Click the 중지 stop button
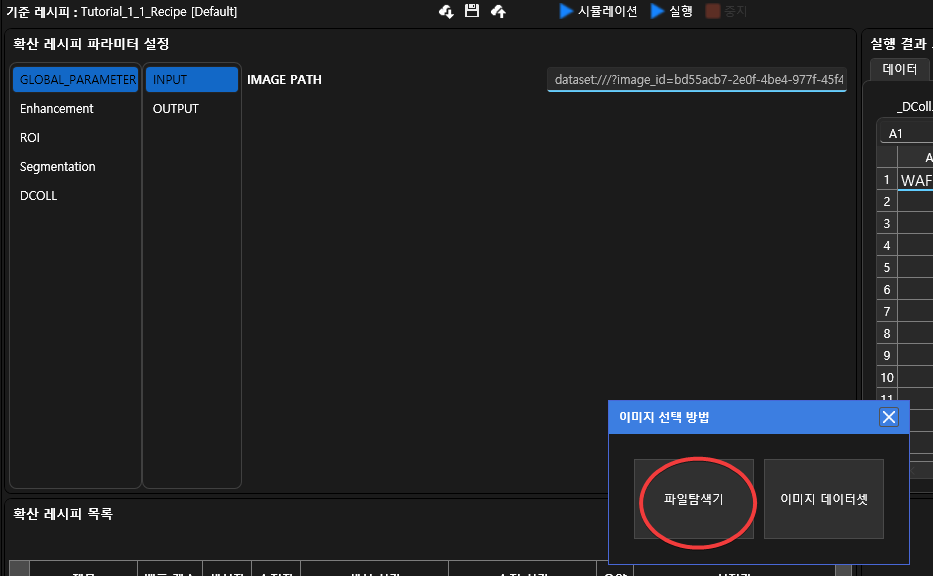Image resolution: width=933 pixels, height=576 pixels. (x=726, y=12)
